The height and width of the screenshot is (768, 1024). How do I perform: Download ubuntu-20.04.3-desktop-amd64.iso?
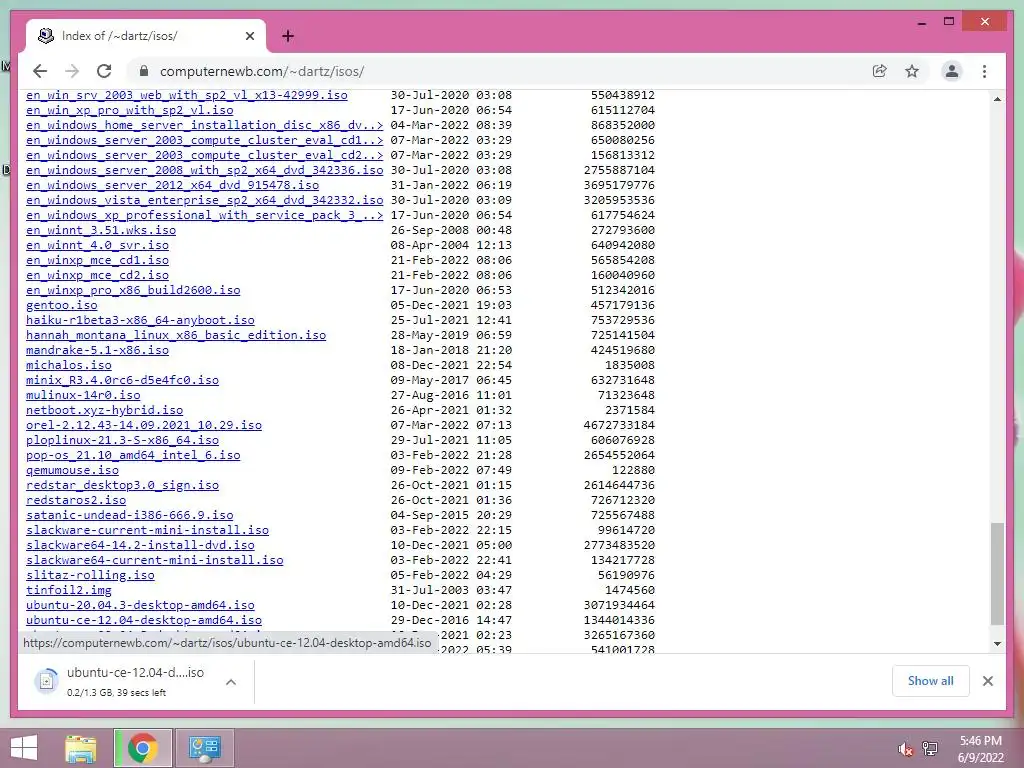140,606
